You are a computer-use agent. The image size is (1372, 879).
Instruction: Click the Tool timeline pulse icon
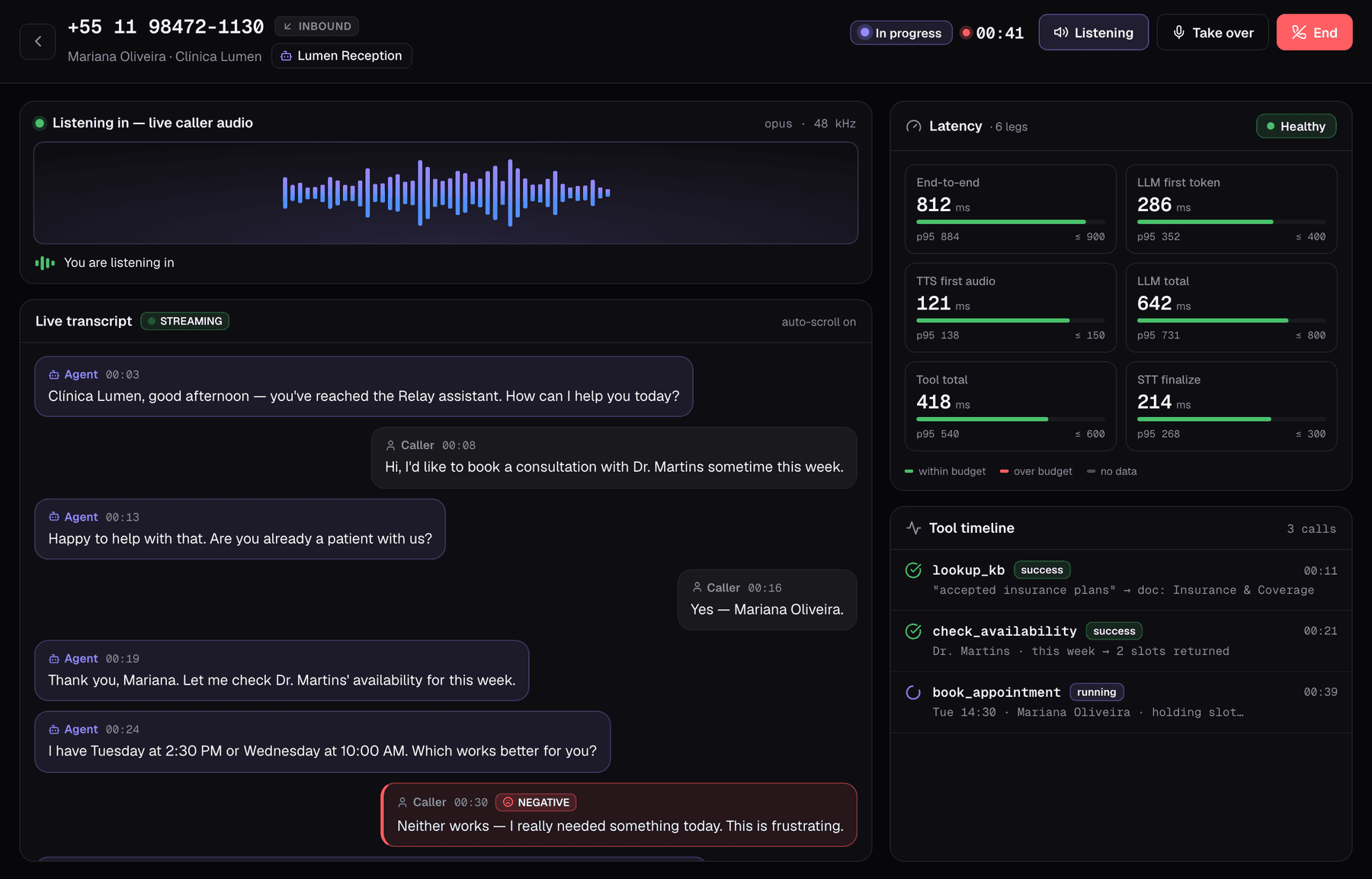click(x=913, y=528)
